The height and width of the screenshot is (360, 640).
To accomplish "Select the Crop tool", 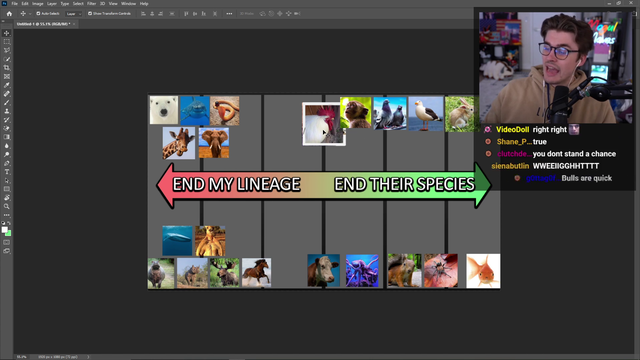I will pos(7,68).
